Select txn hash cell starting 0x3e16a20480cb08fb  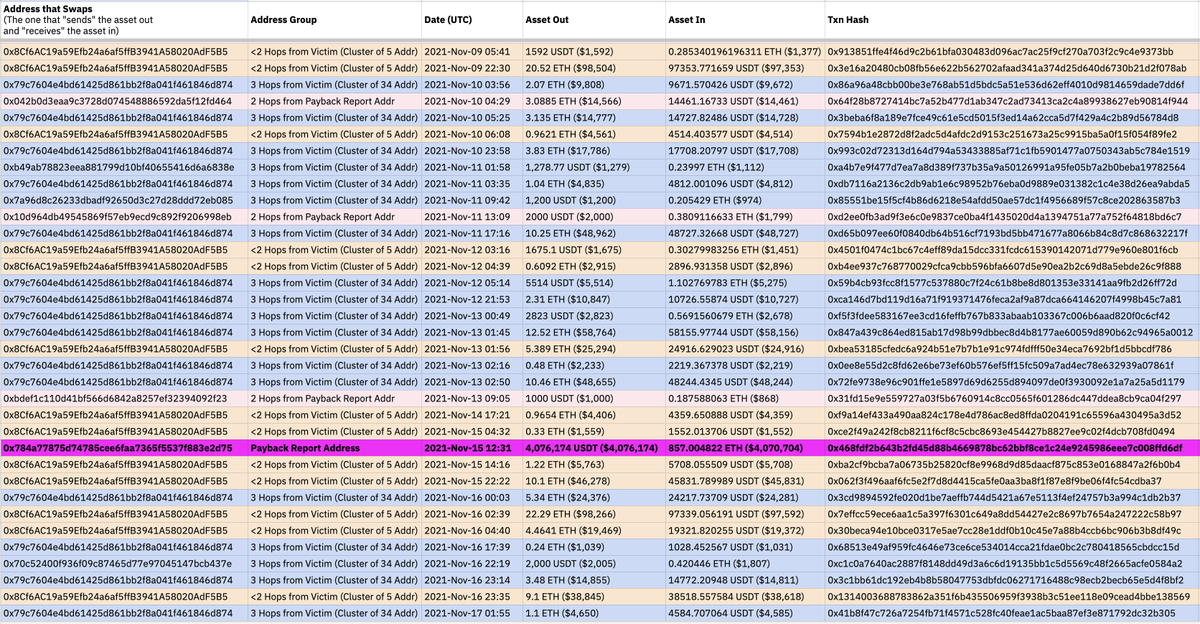(x=1012, y=68)
